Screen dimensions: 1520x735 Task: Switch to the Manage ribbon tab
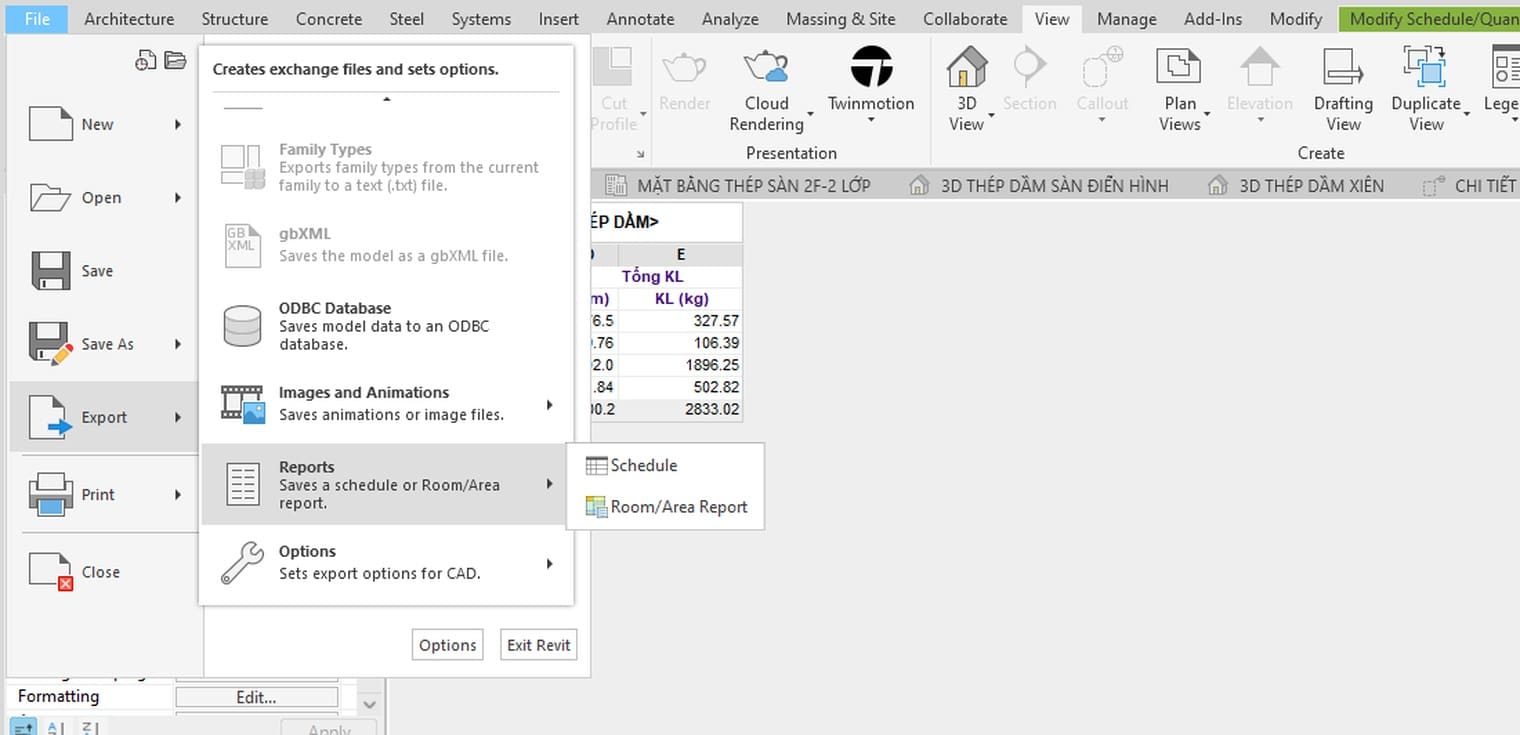click(1126, 18)
